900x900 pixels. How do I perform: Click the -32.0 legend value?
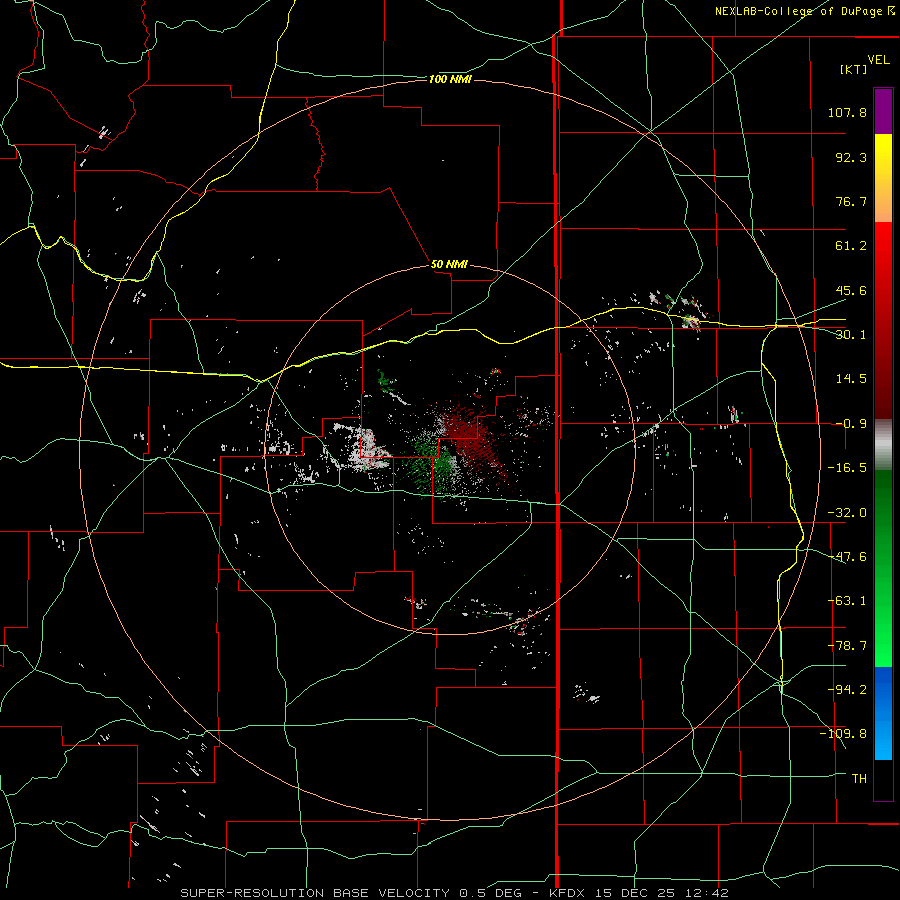(847, 513)
